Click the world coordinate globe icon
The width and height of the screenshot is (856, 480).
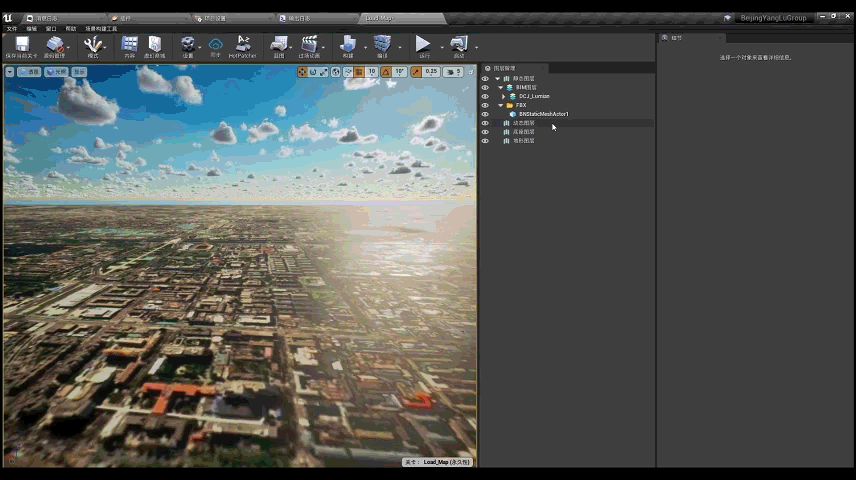click(x=336, y=72)
